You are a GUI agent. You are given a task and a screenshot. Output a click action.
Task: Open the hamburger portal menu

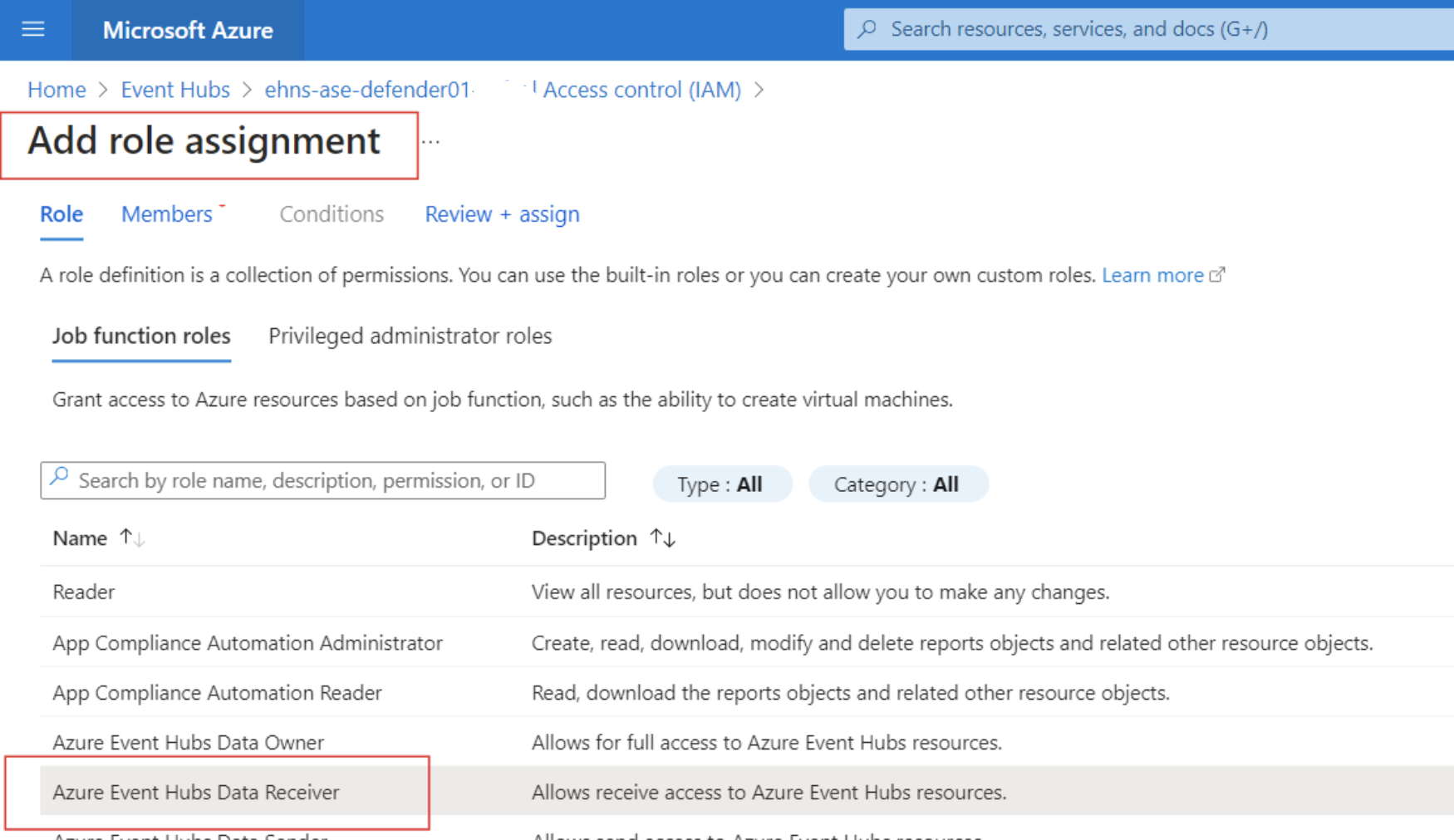(x=33, y=30)
